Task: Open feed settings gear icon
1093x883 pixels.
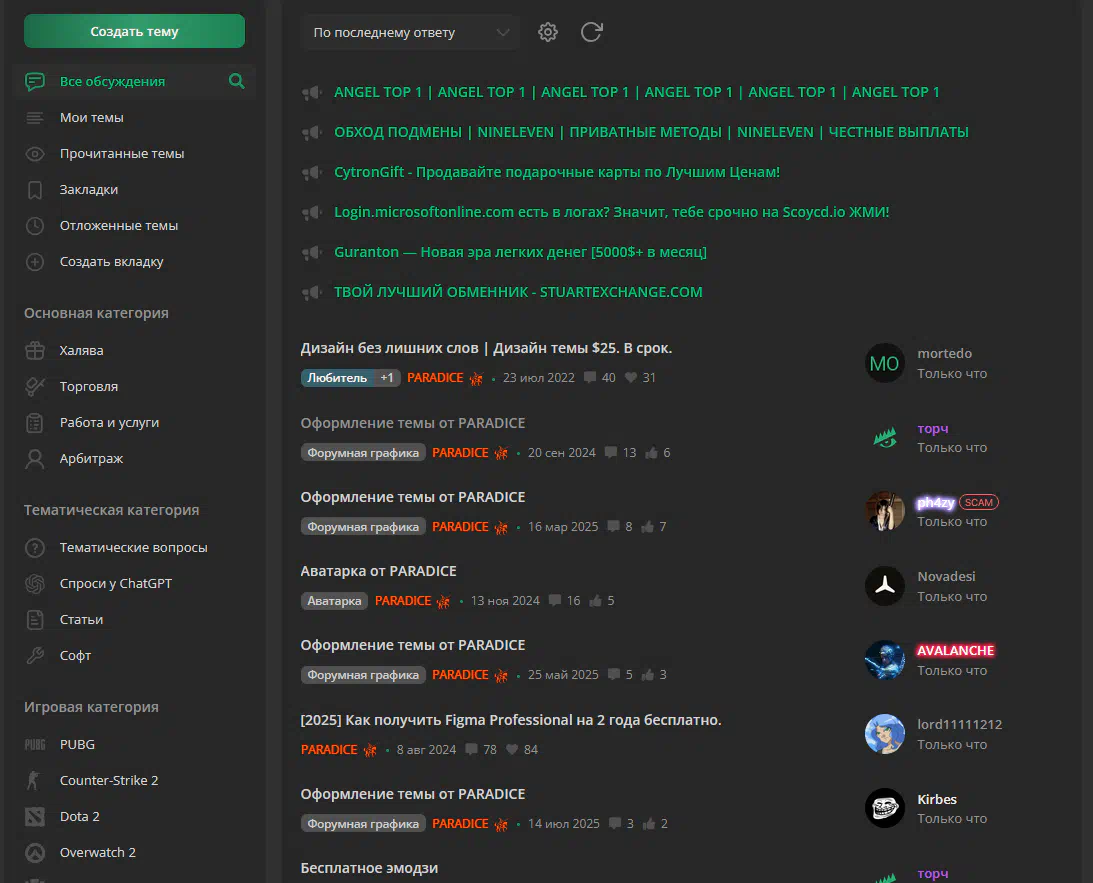Action: [x=548, y=32]
